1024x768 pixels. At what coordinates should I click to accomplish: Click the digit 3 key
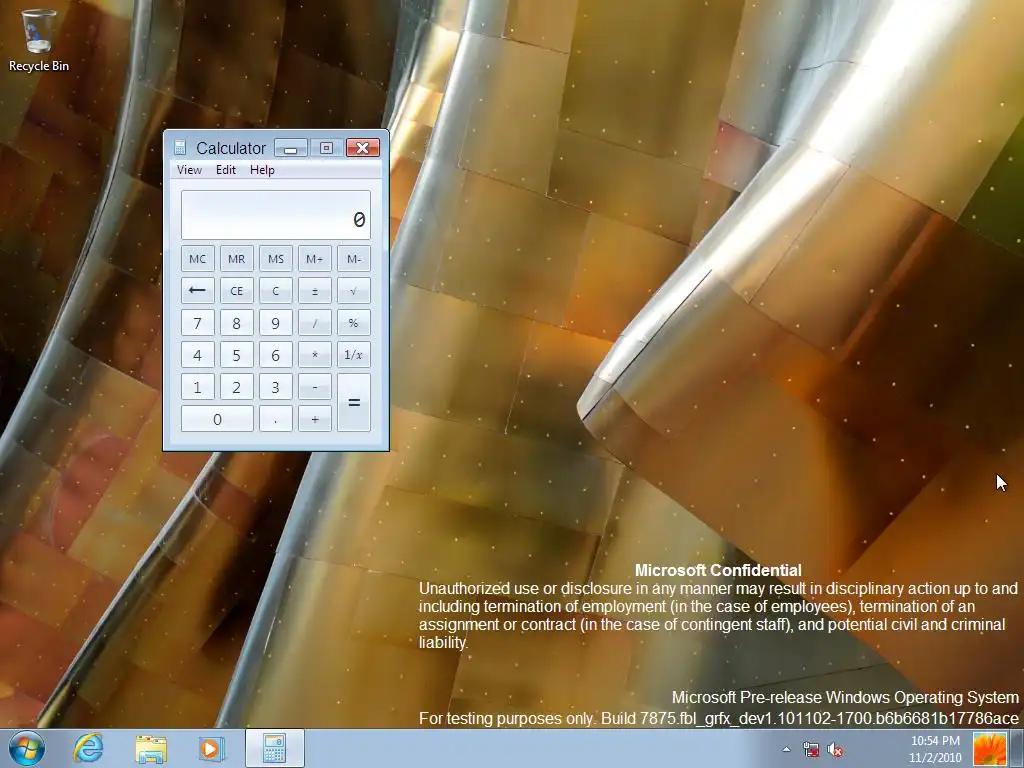click(x=276, y=387)
